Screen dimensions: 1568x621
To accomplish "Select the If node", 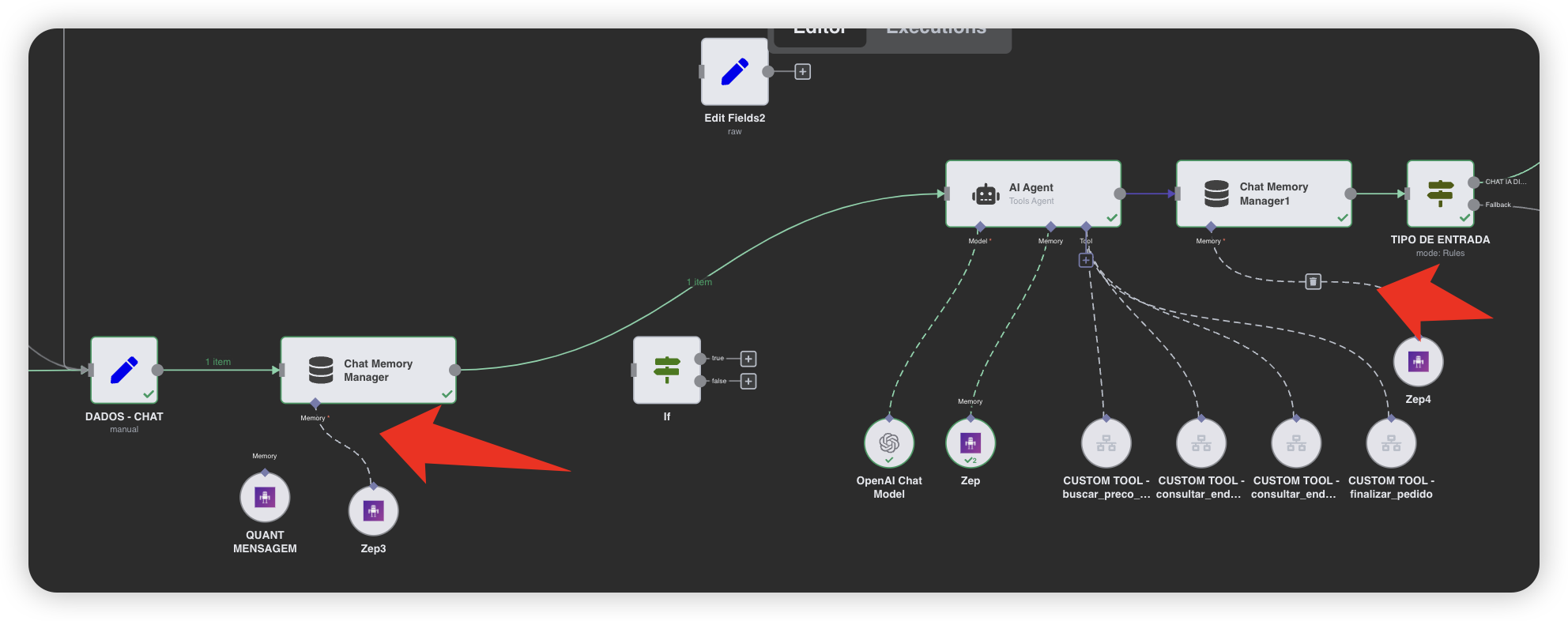I will point(667,370).
